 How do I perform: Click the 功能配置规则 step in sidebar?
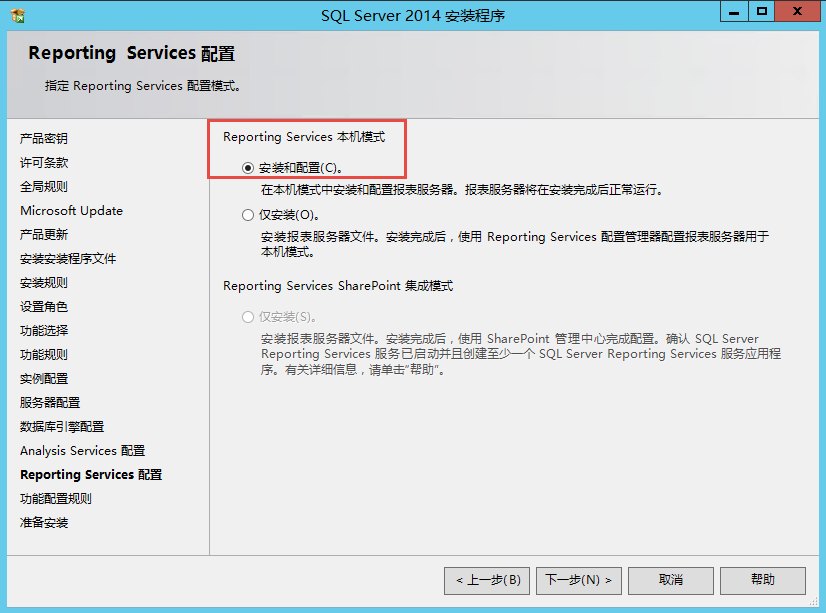point(56,499)
